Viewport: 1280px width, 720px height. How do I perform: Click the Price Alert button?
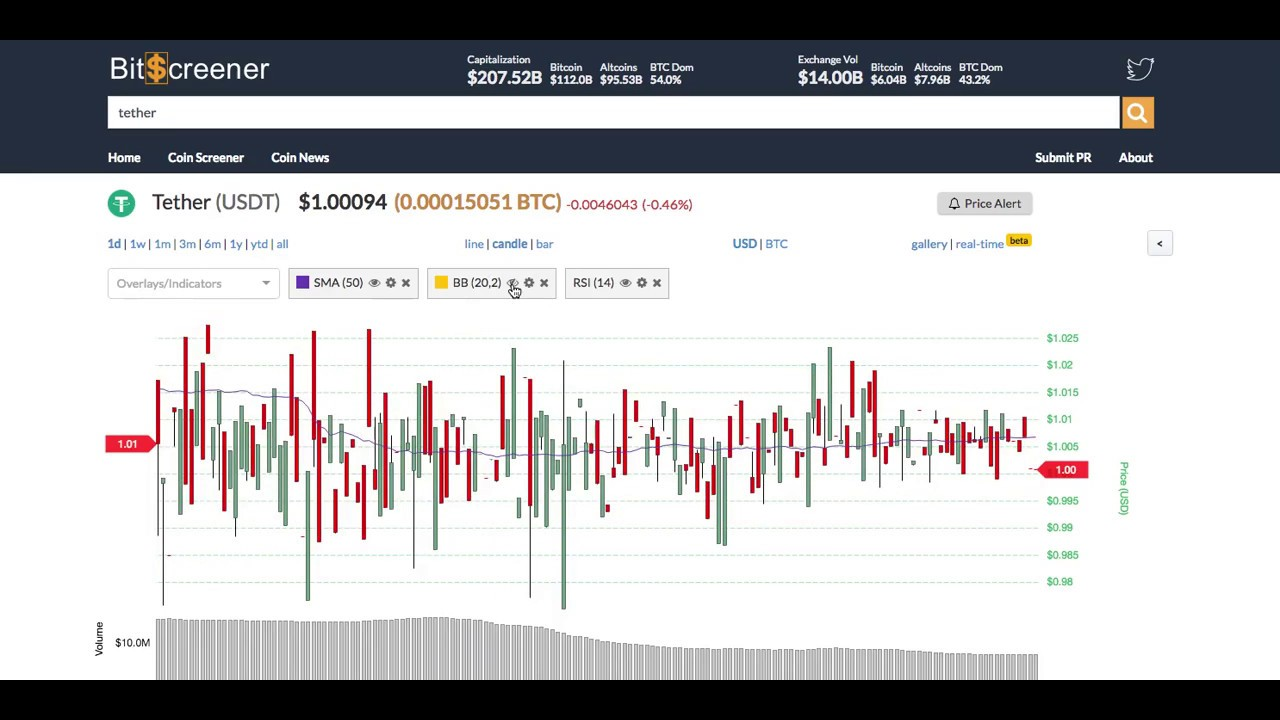click(x=985, y=204)
